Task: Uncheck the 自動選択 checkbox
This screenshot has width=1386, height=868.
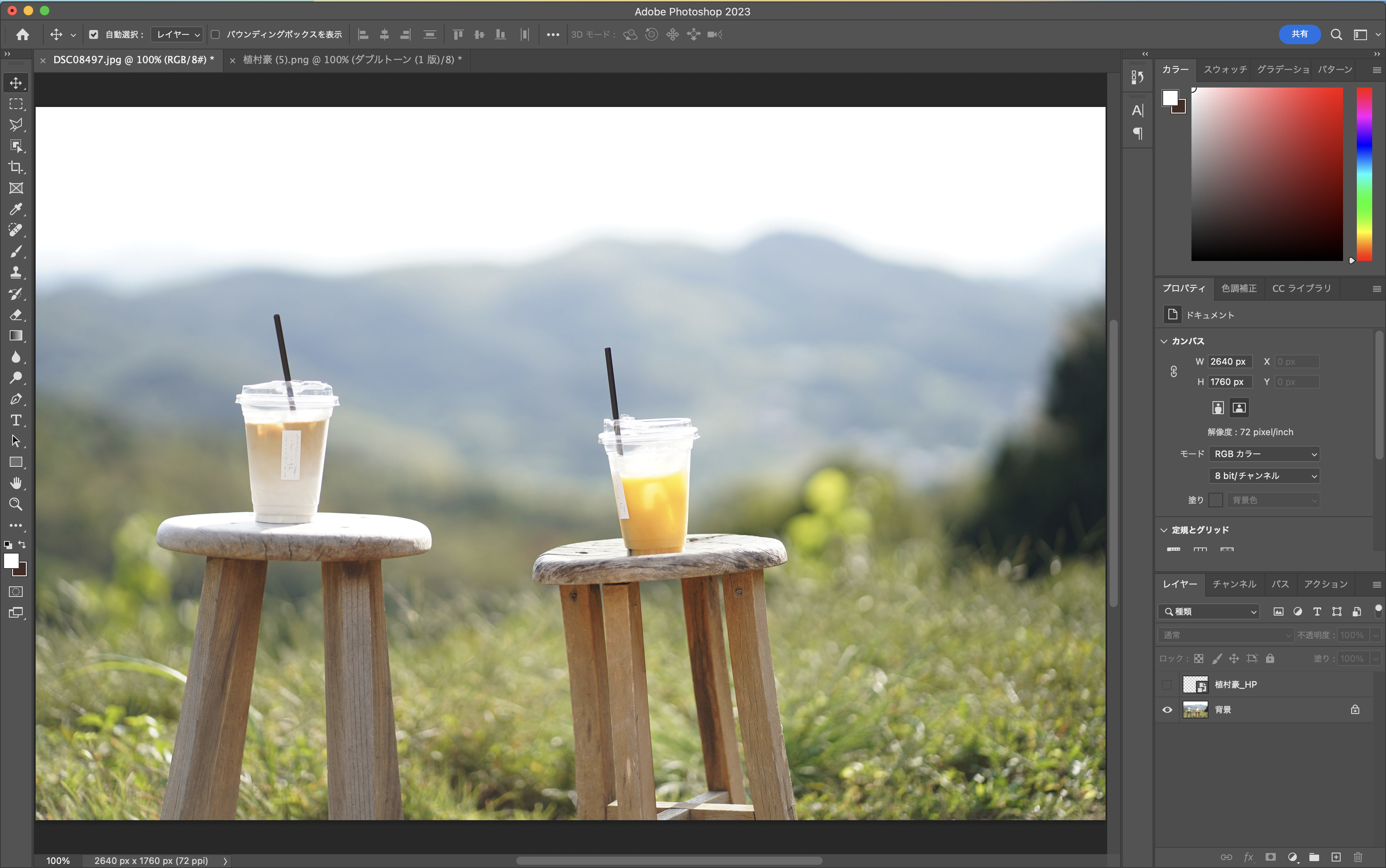Action: [94, 34]
